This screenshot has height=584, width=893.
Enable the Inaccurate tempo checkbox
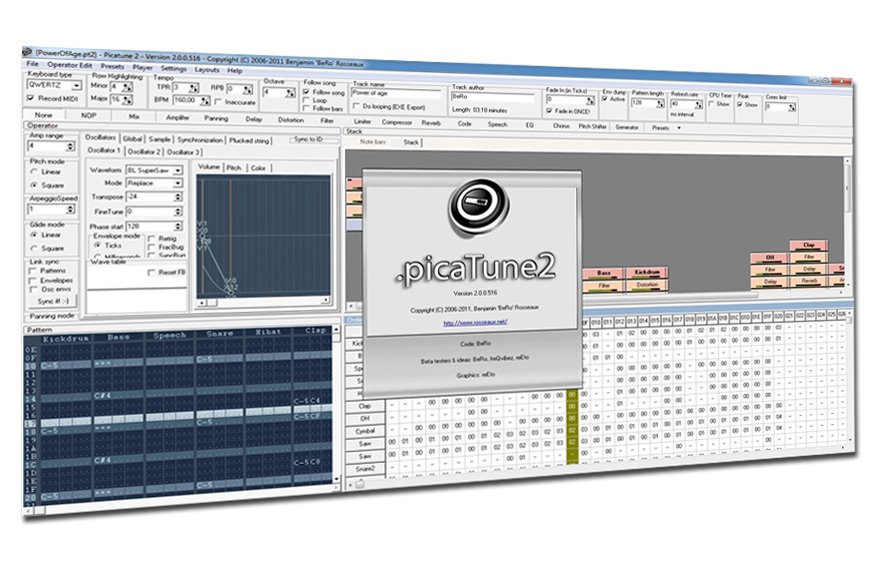[x=218, y=102]
